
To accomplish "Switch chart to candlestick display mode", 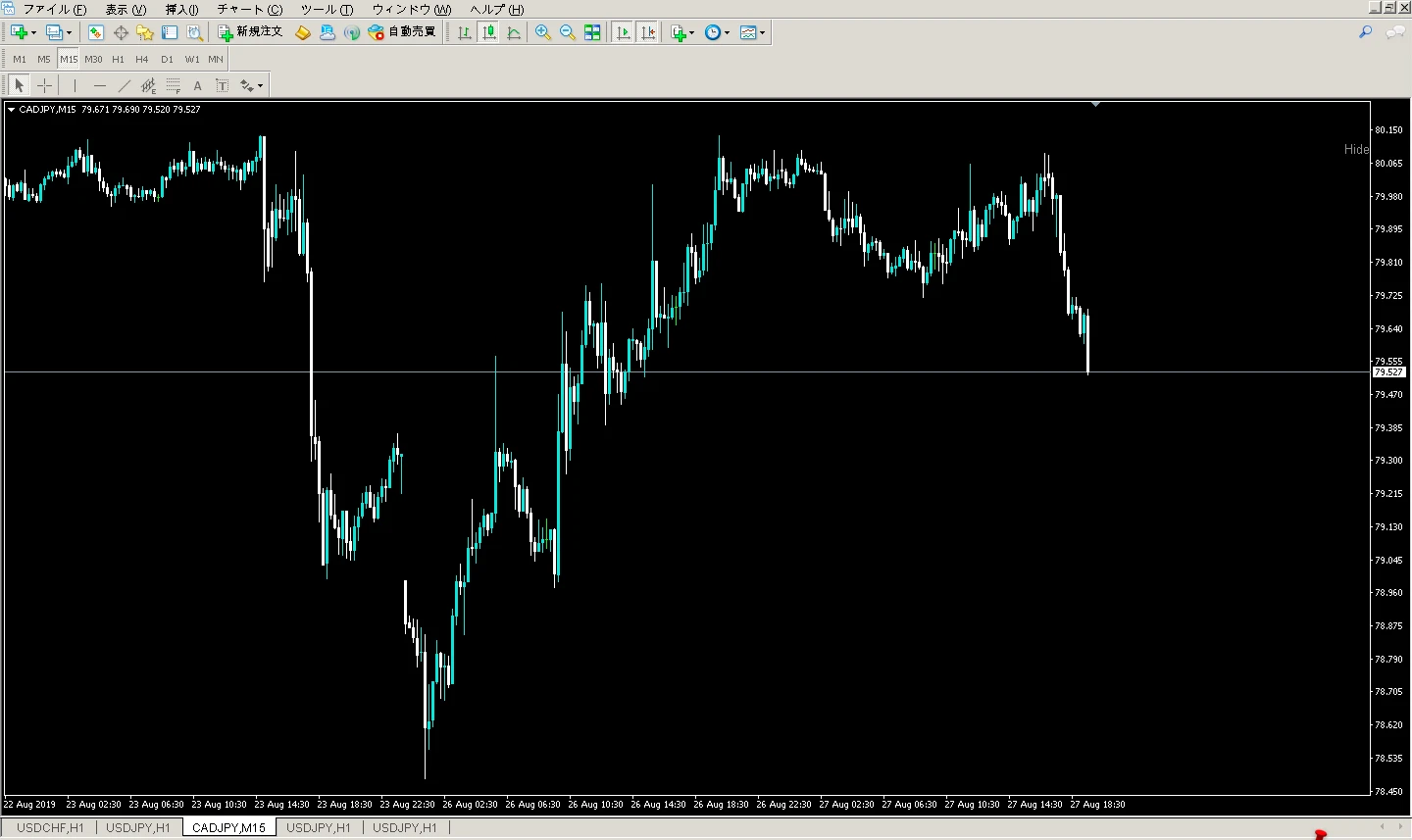I will (488, 32).
